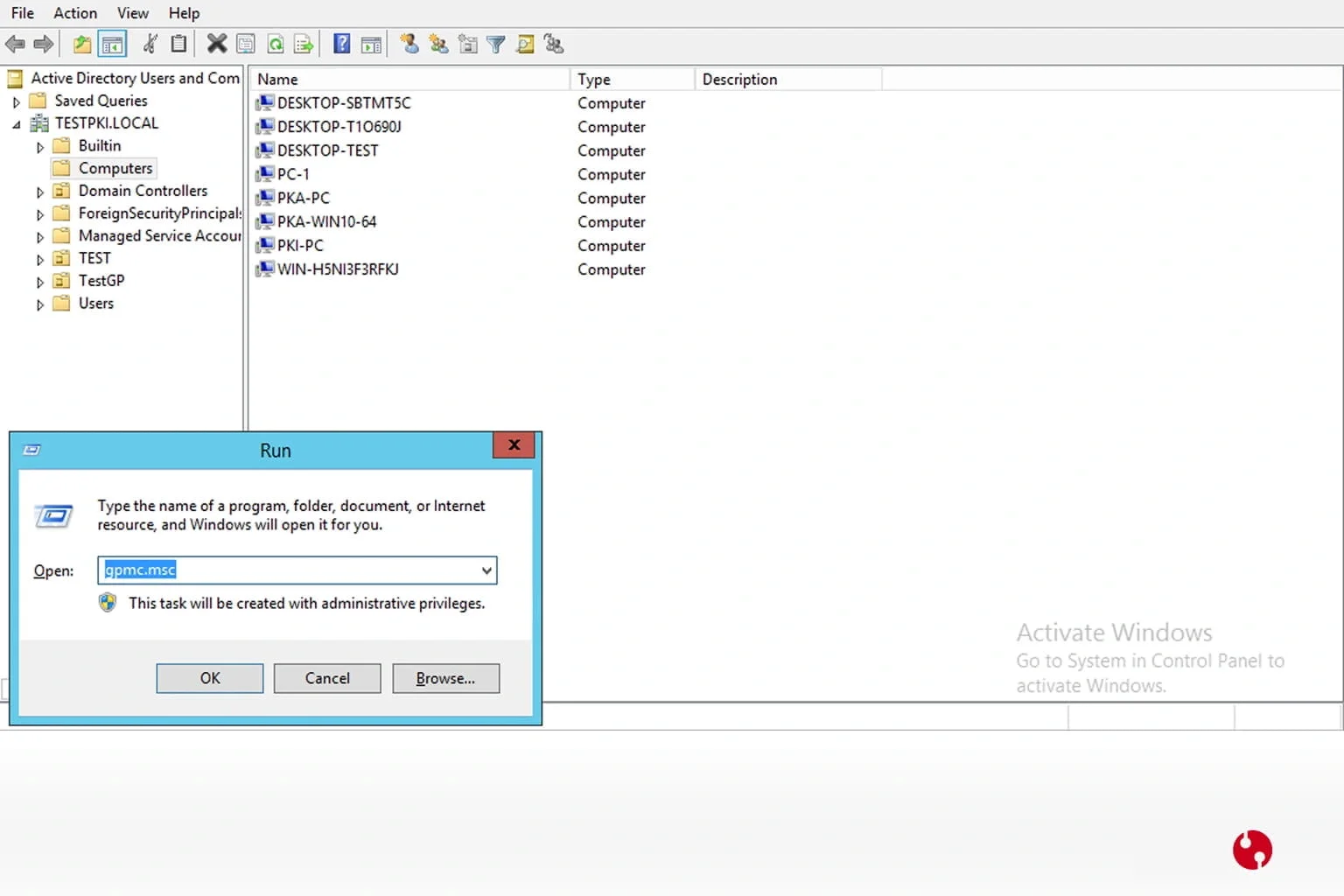The width and height of the screenshot is (1344, 896).
Task: Select the WIN-H5NI3F3RFKJ computer entry
Action: tap(327, 269)
